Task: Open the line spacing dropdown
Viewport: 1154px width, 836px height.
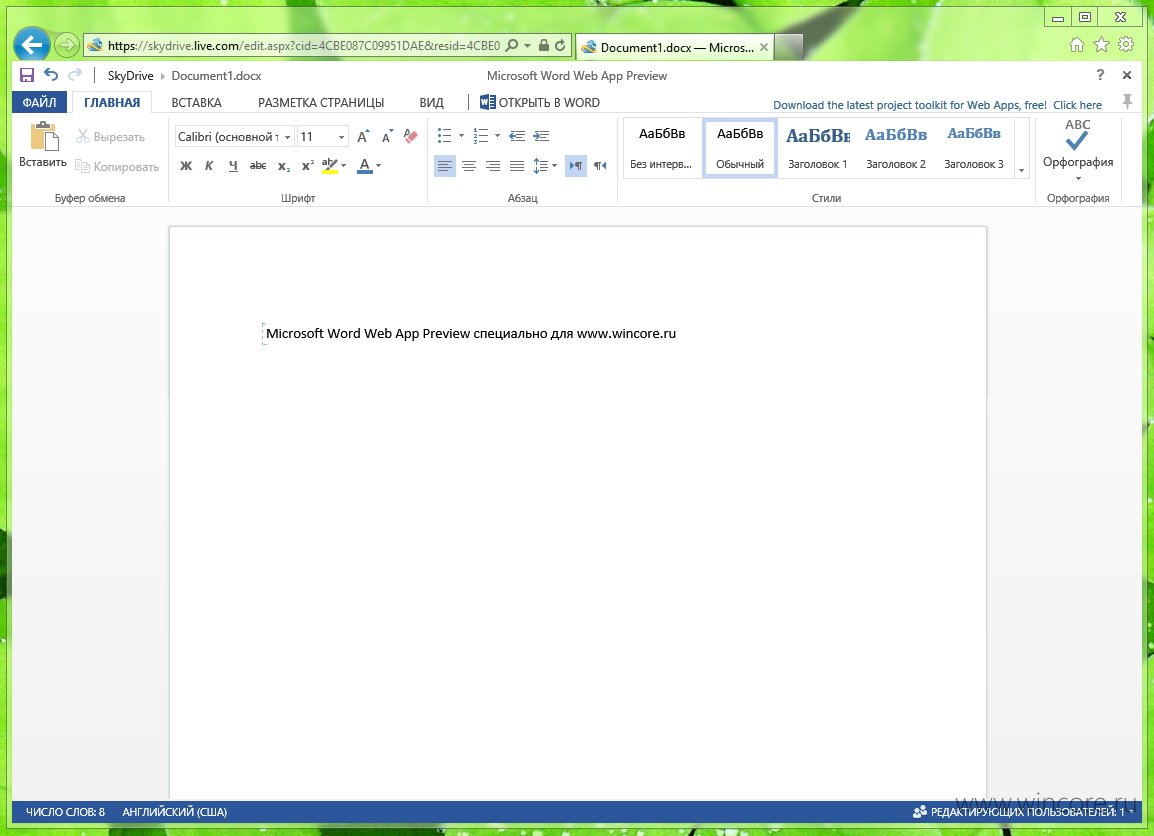Action: pos(545,166)
